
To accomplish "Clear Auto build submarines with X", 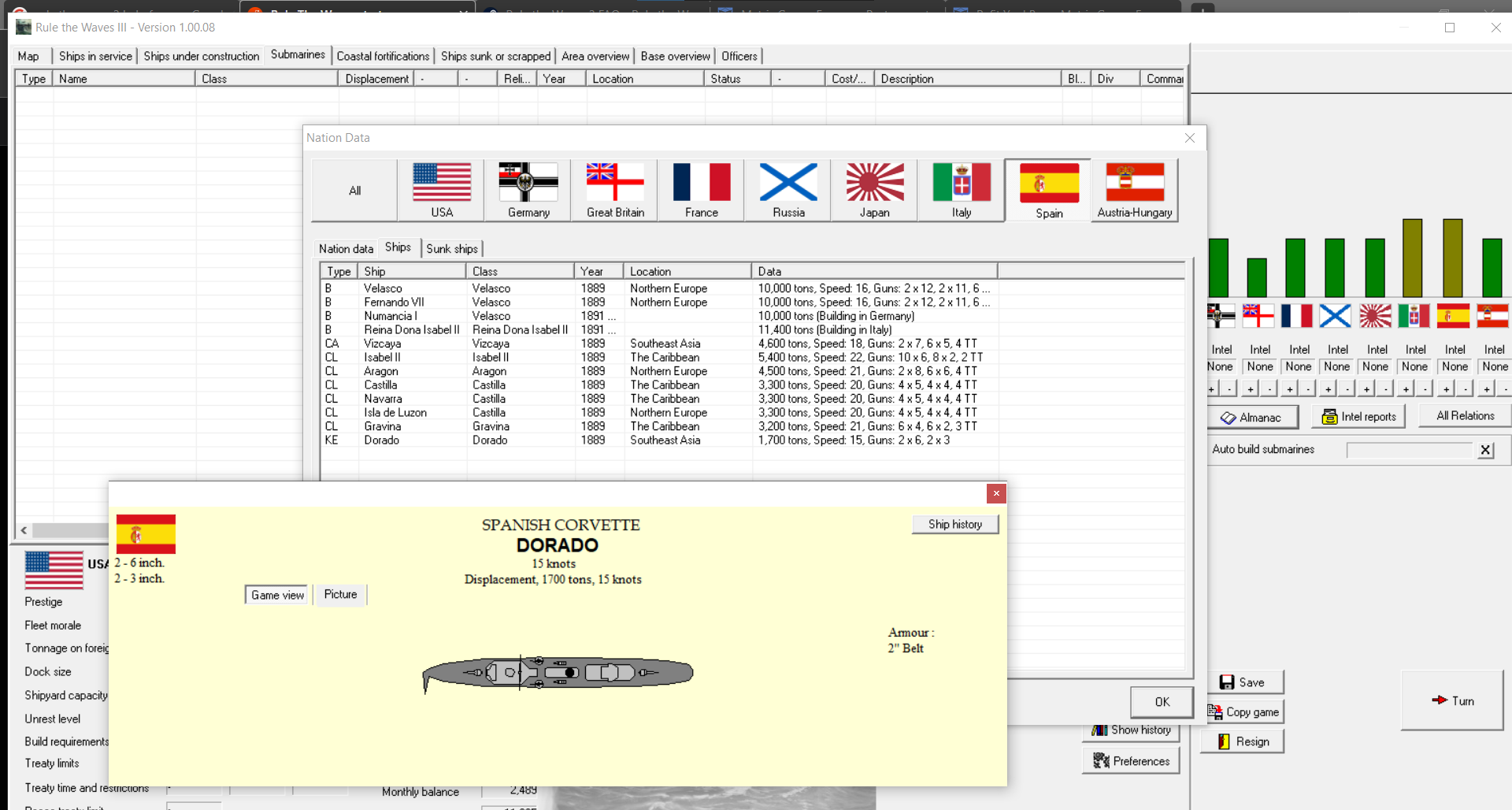I will 1485,450.
